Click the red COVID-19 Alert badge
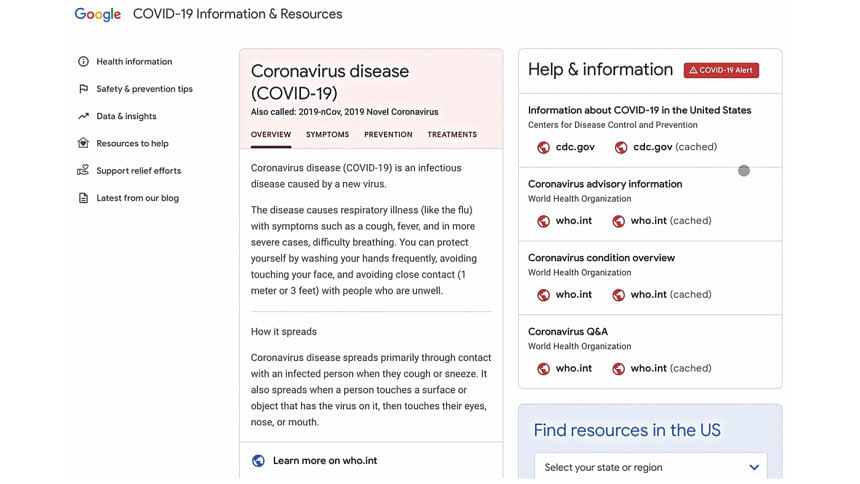The height and width of the screenshot is (484, 860). pos(721,70)
